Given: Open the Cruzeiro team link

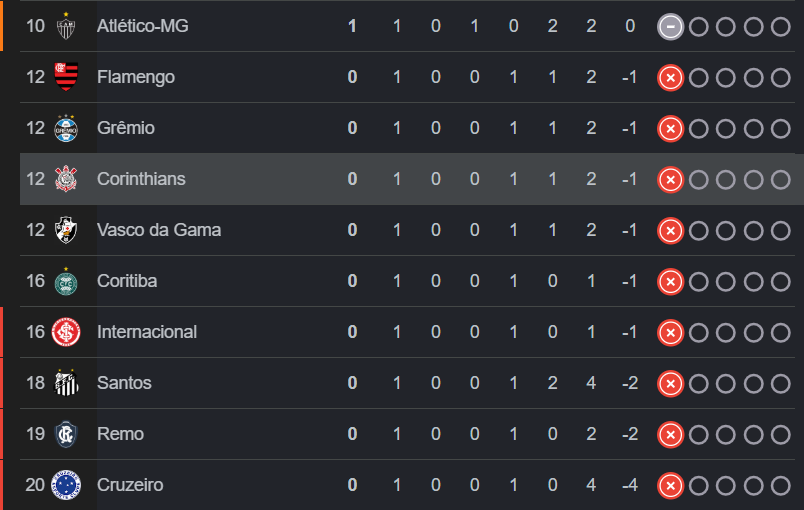Looking at the screenshot, I should (130, 485).
